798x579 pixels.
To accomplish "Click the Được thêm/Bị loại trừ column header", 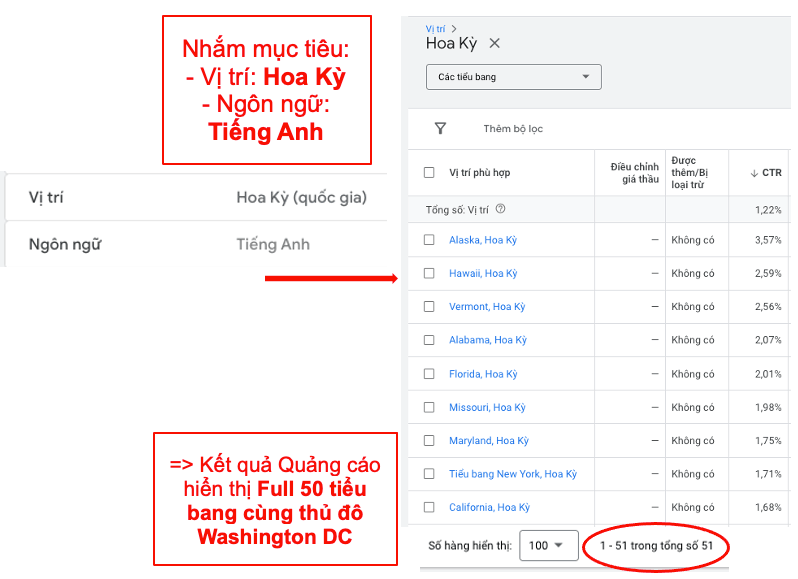I will (x=690, y=172).
